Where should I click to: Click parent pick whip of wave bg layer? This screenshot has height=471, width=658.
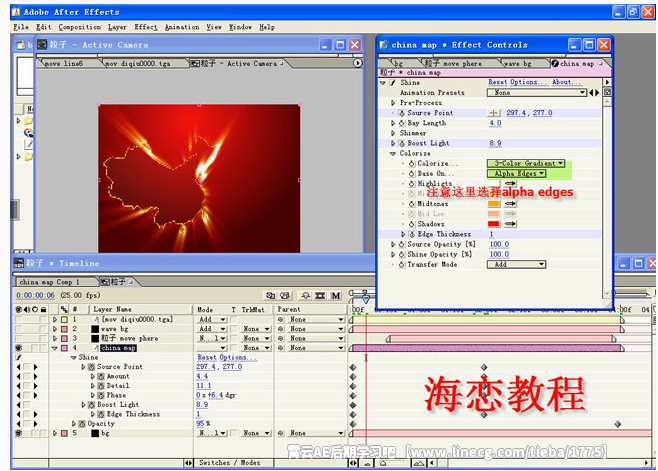(281, 329)
